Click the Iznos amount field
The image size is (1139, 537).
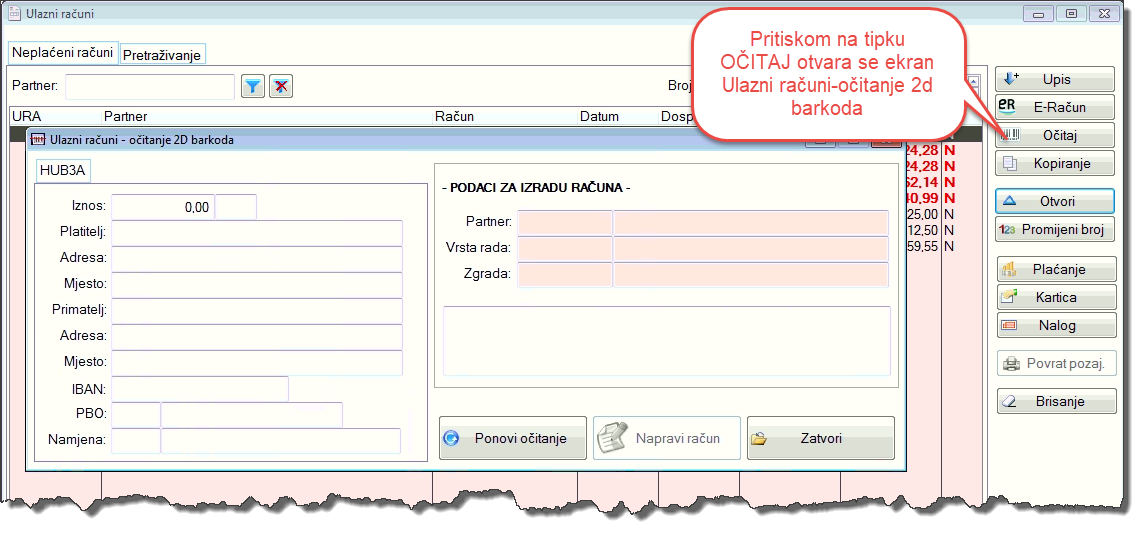point(162,207)
